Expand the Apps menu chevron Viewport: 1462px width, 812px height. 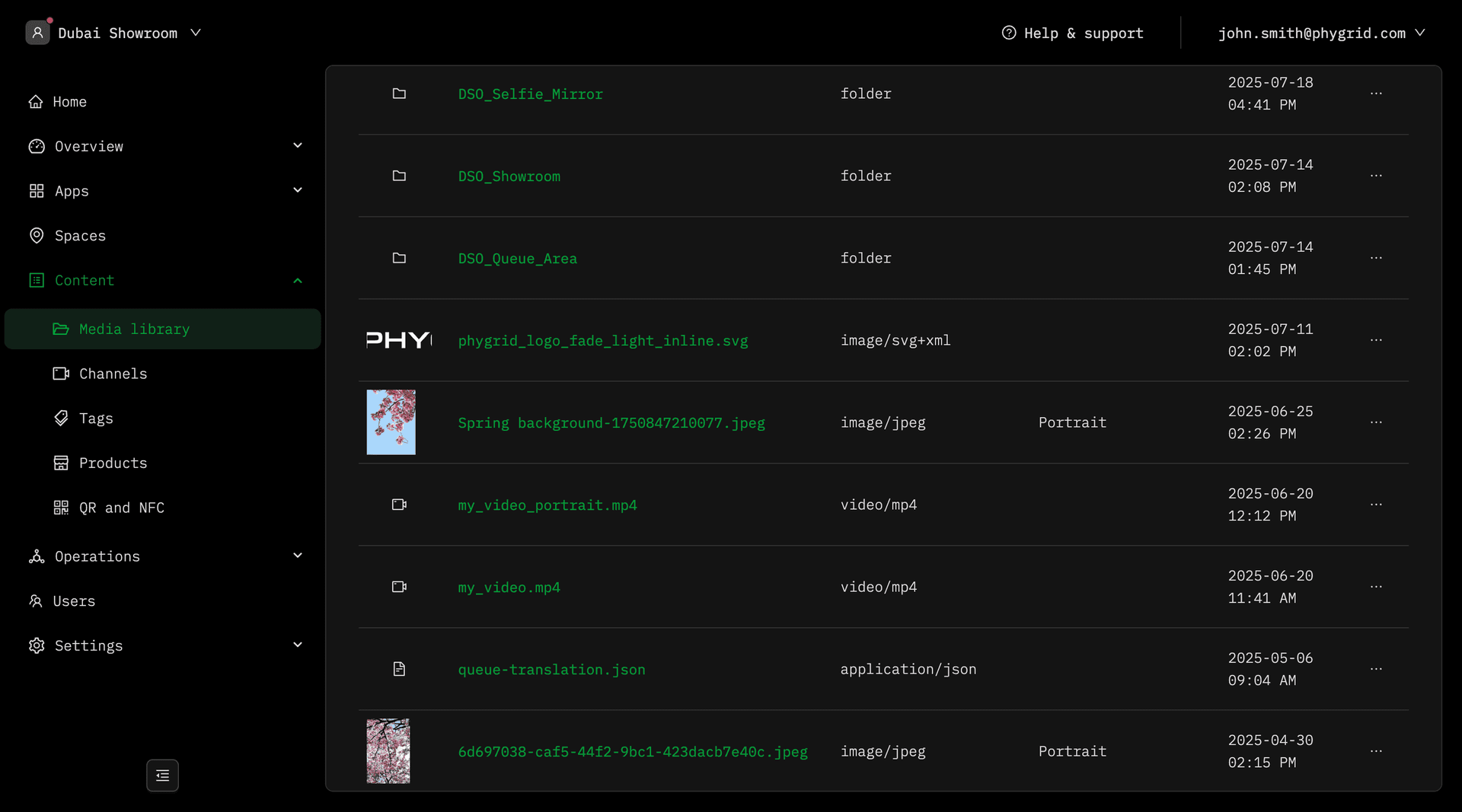pyautogui.click(x=298, y=190)
